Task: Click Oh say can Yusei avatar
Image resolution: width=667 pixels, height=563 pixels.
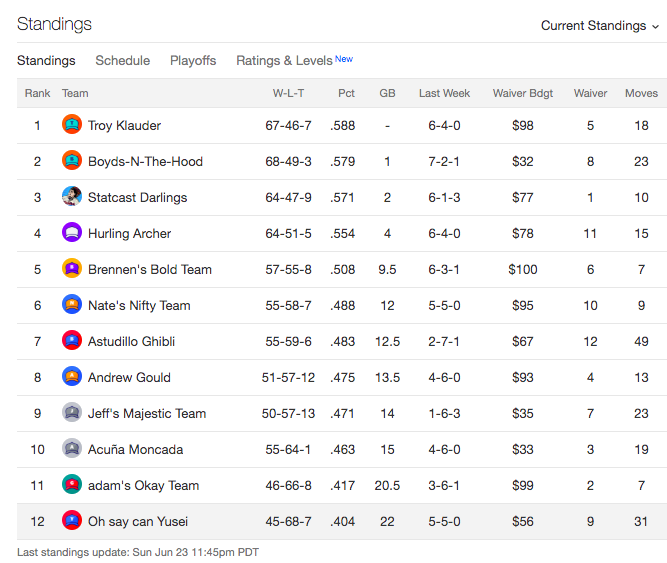Action: 72,520
